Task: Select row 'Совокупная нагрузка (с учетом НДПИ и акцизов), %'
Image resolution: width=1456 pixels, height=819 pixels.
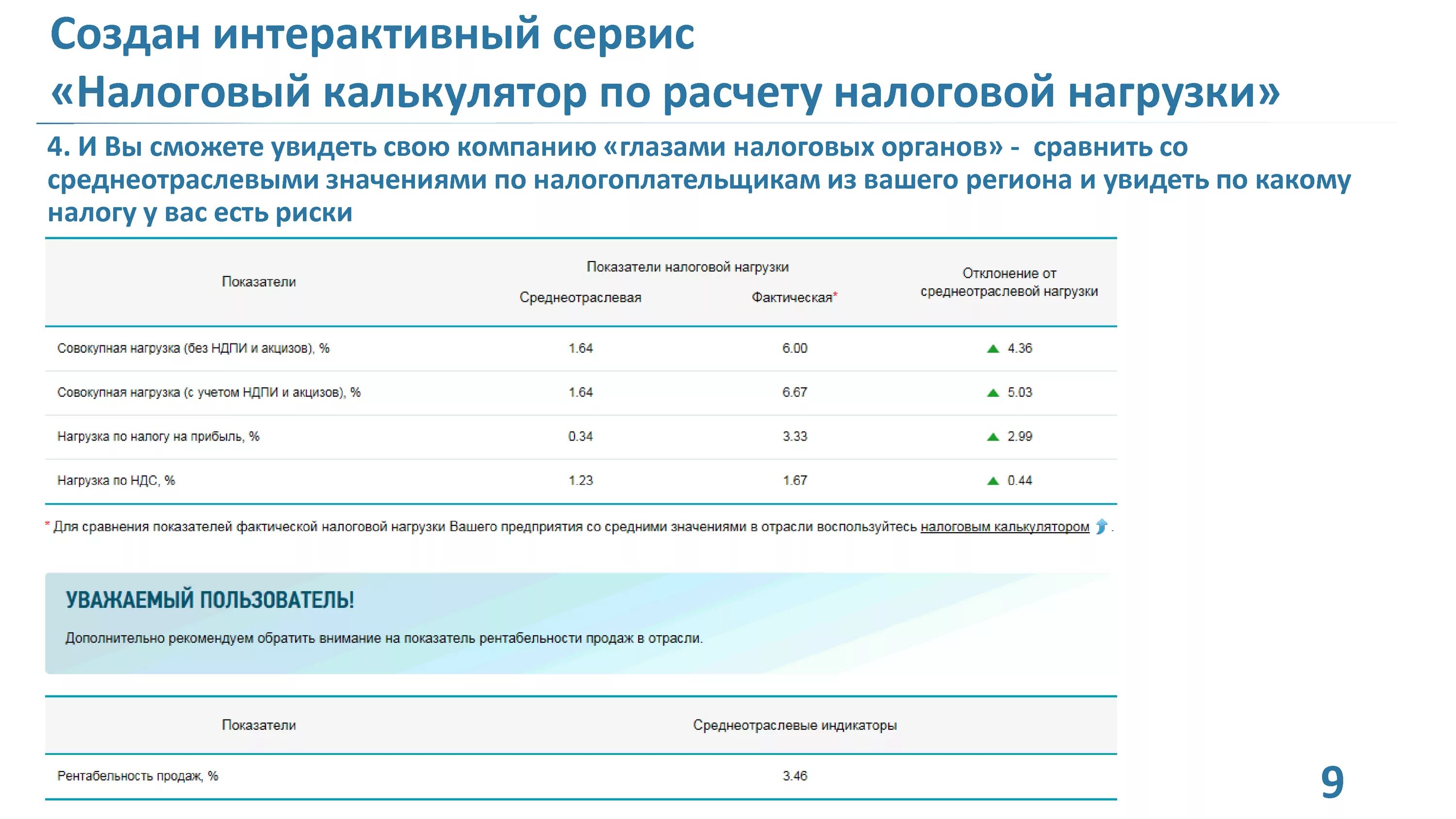Action: coord(581,393)
